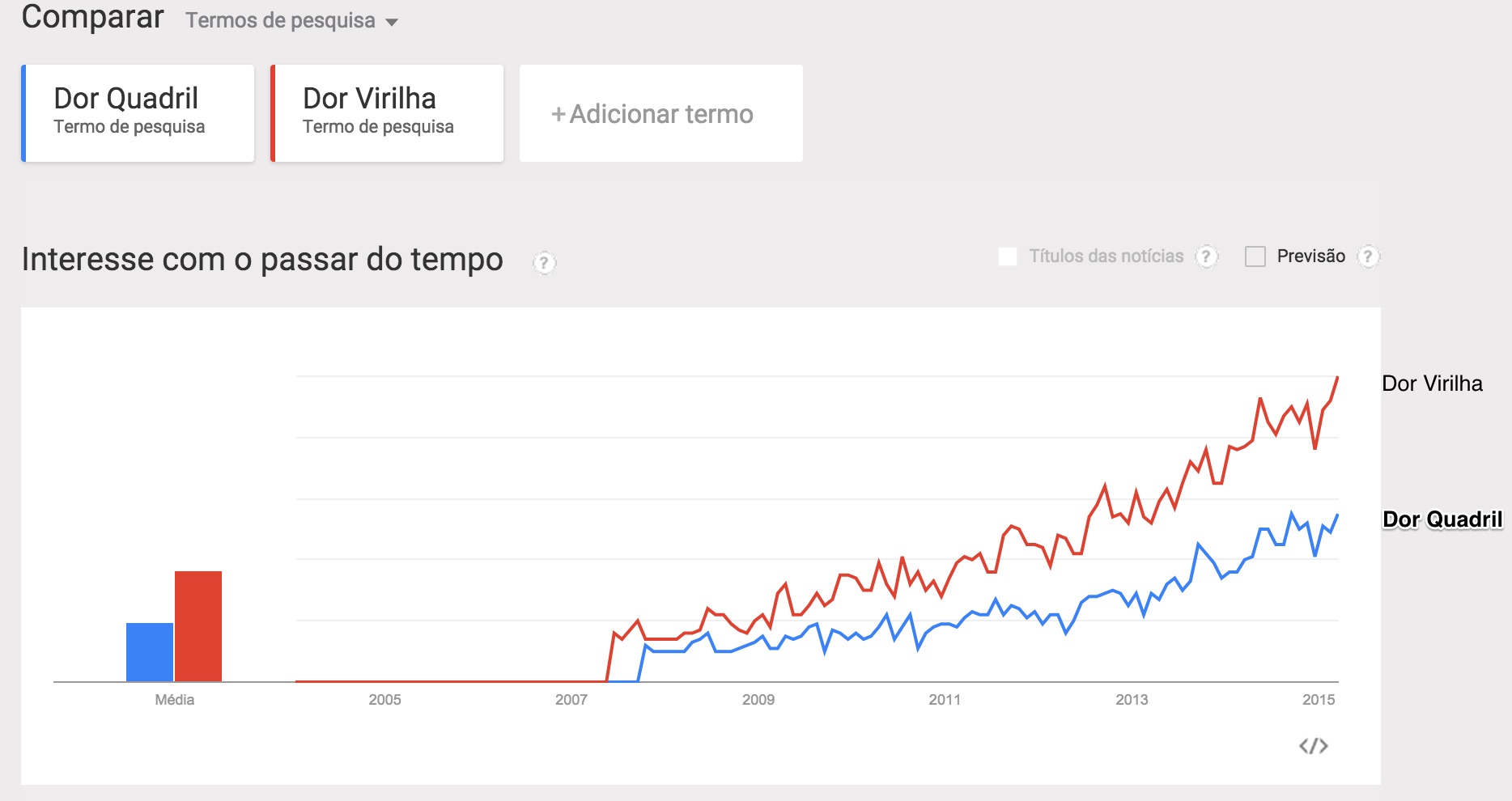This screenshot has width=1512, height=801.
Task: Click the embed code icon below the chart
Action: (x=1313, y=746)
